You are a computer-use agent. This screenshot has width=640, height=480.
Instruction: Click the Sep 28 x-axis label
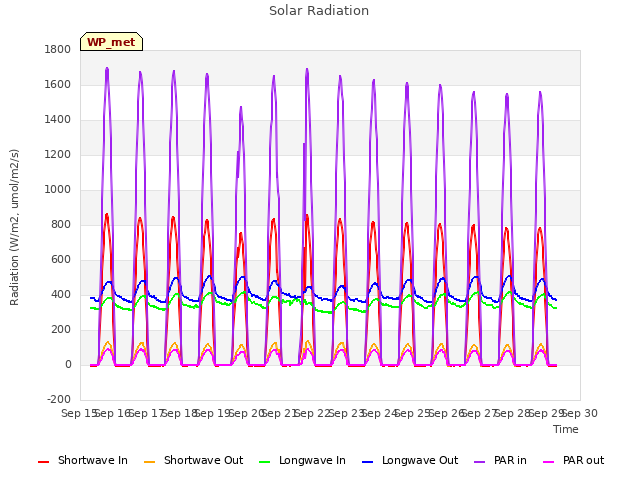point(513,413)
